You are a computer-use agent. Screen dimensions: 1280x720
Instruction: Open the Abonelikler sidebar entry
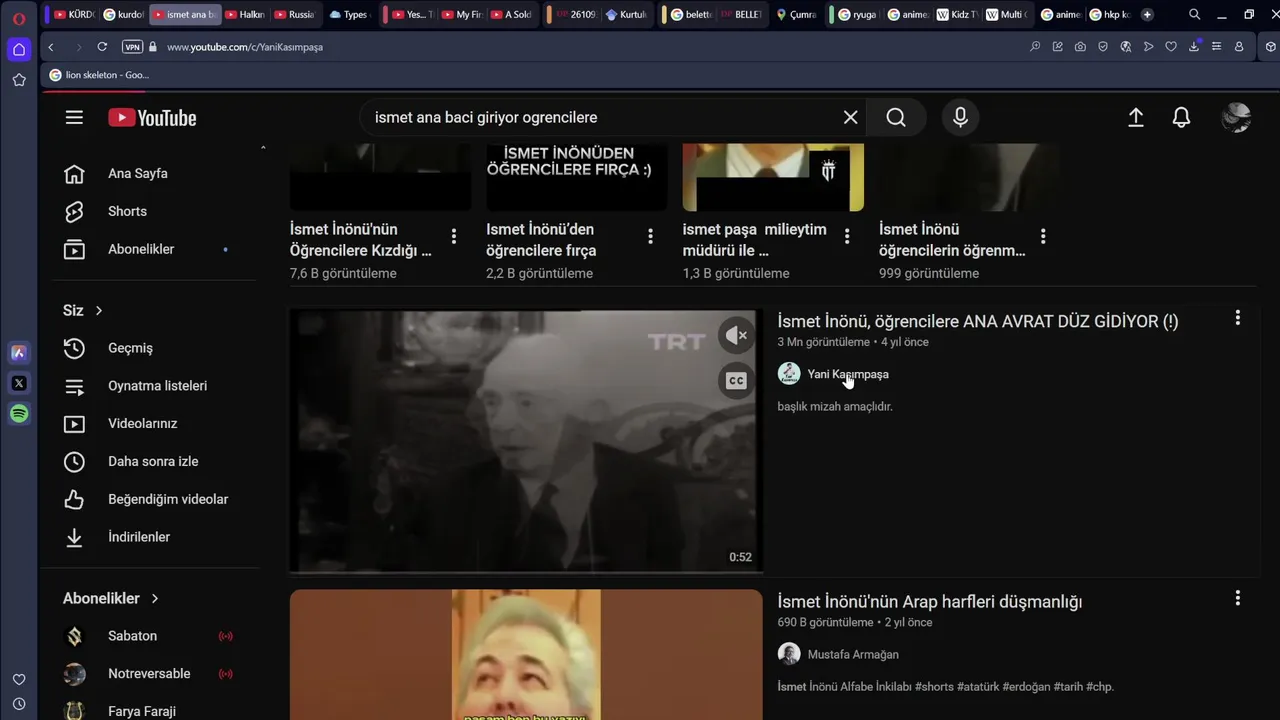140,250
